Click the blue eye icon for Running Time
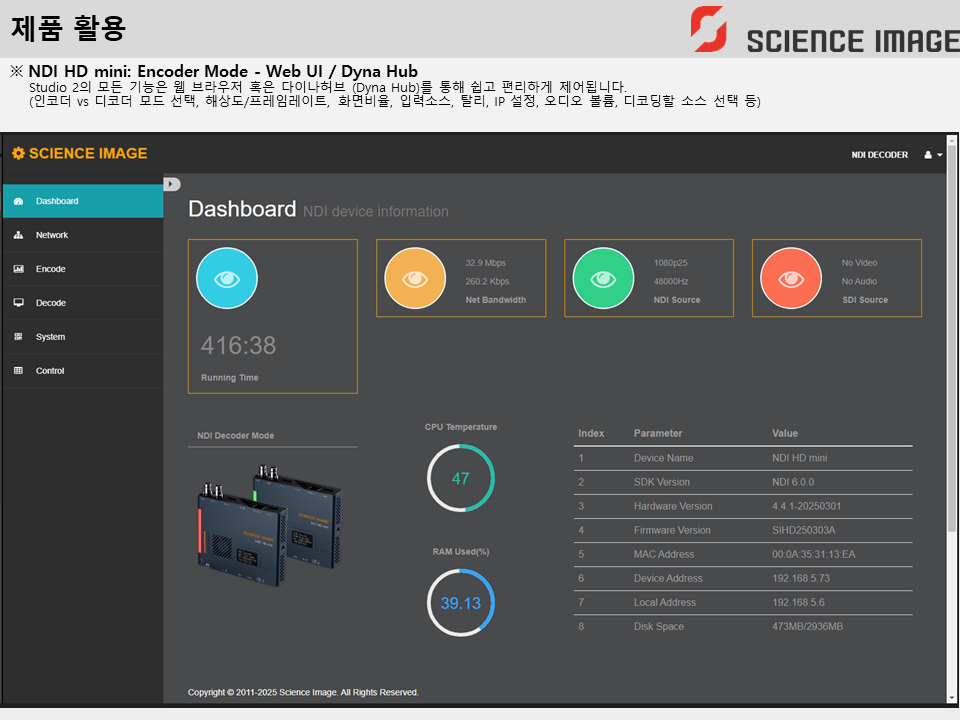960x720 pixels. tap(227, 279)
